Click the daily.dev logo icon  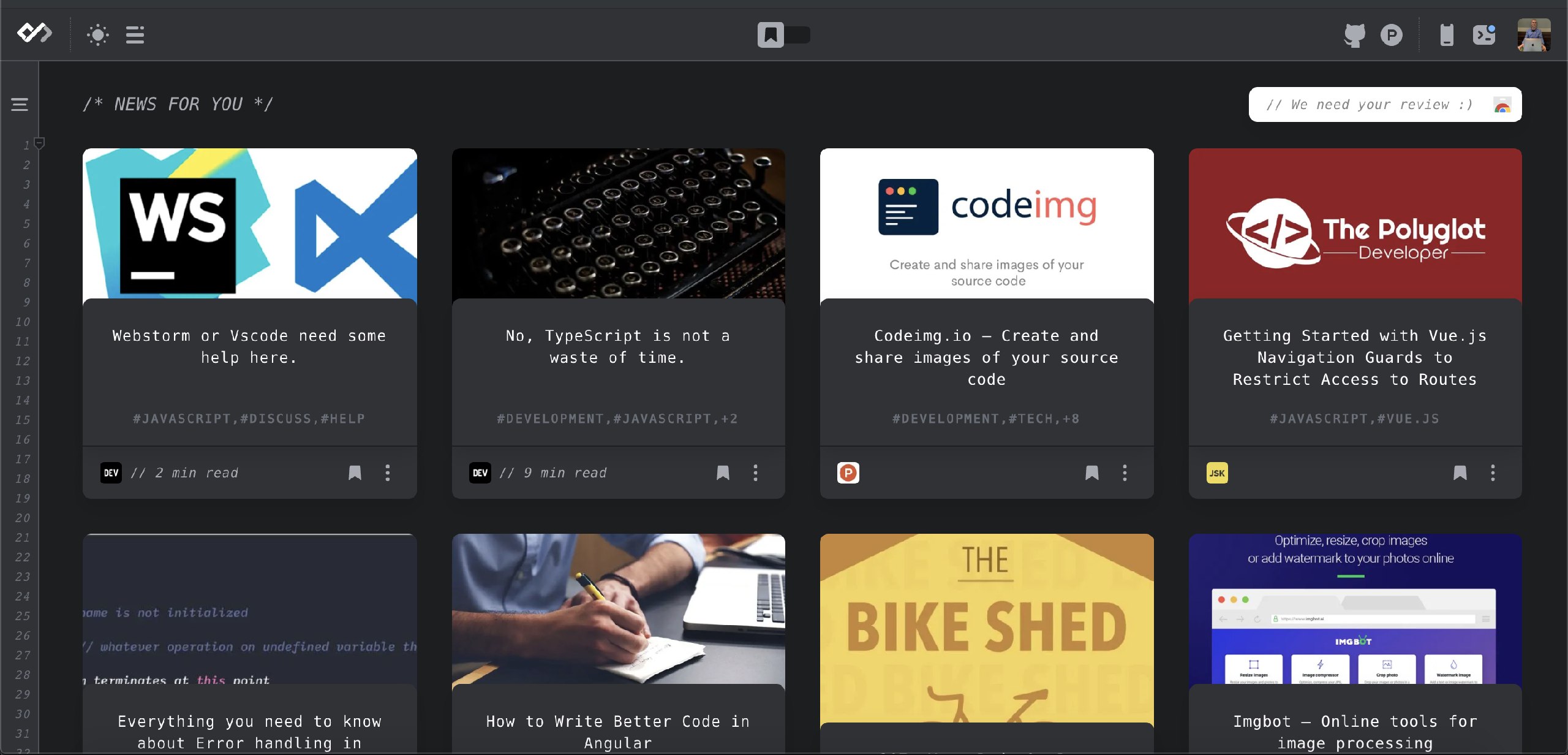pos(34,33)
